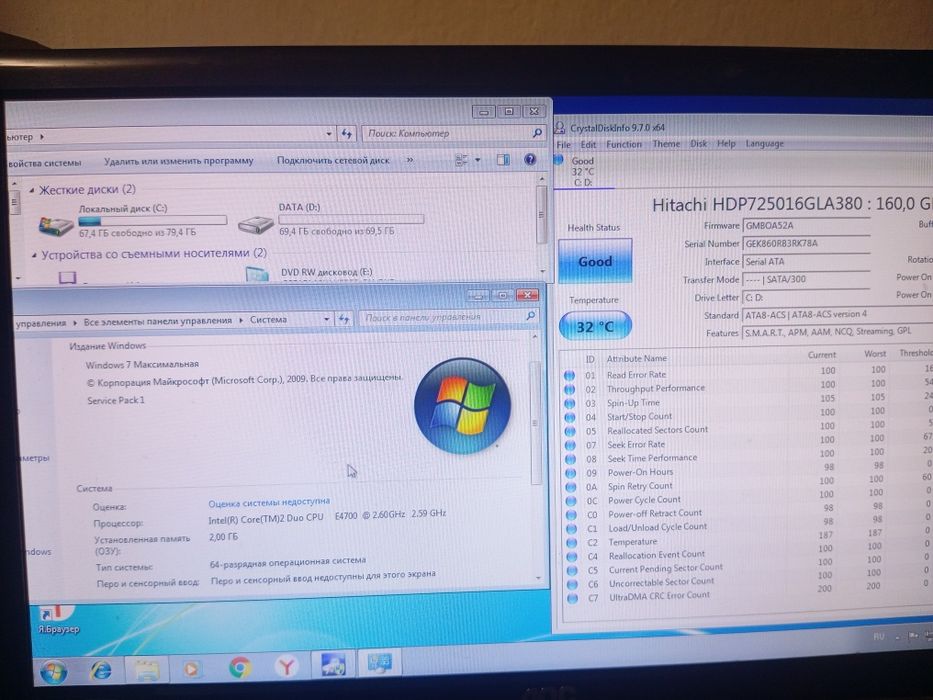
Task: Click the Good disk status circle at top
Action: [x=558, y=160]
